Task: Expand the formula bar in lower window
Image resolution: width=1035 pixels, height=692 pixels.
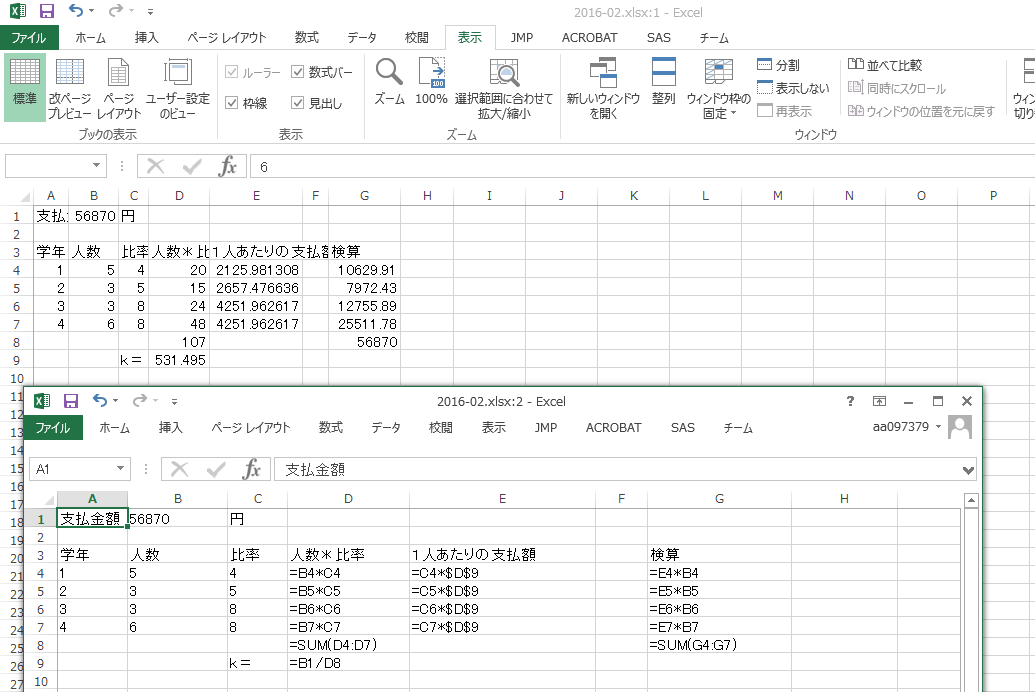Action: 967,469
